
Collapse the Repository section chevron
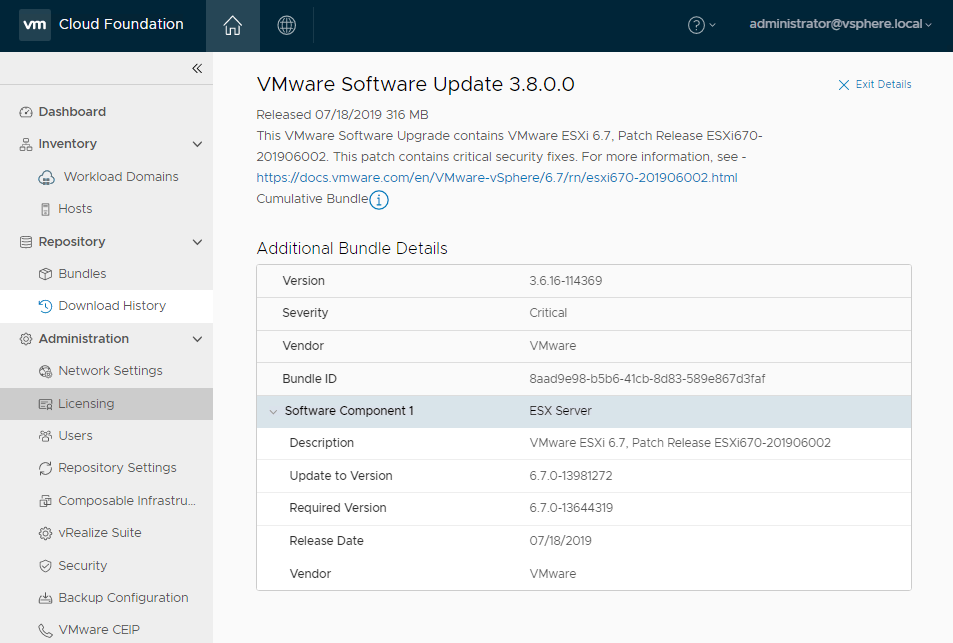coord(197,242)
